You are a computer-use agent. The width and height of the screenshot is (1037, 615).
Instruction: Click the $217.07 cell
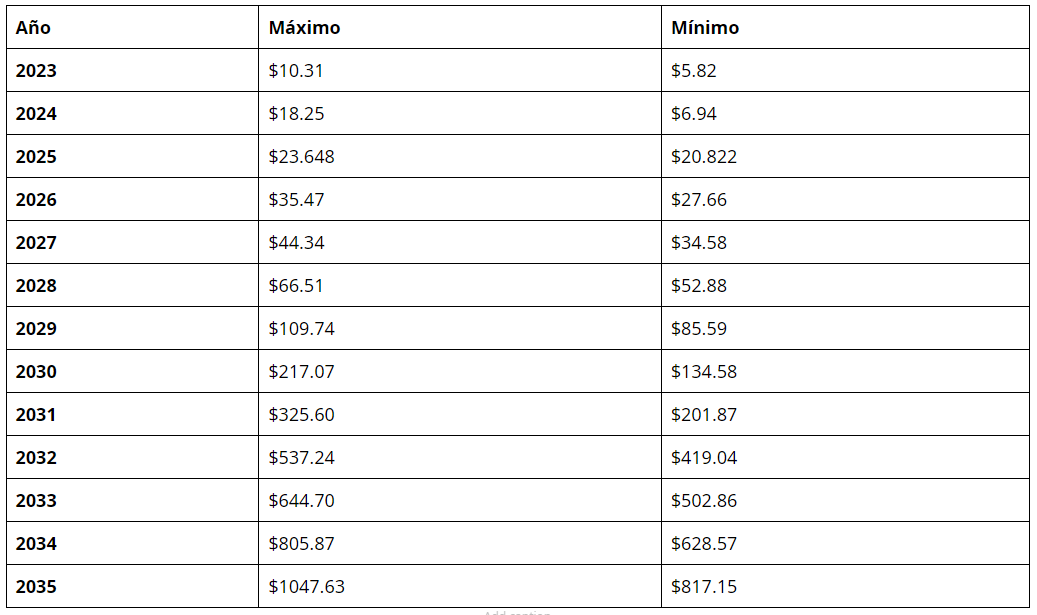[460, 371]
